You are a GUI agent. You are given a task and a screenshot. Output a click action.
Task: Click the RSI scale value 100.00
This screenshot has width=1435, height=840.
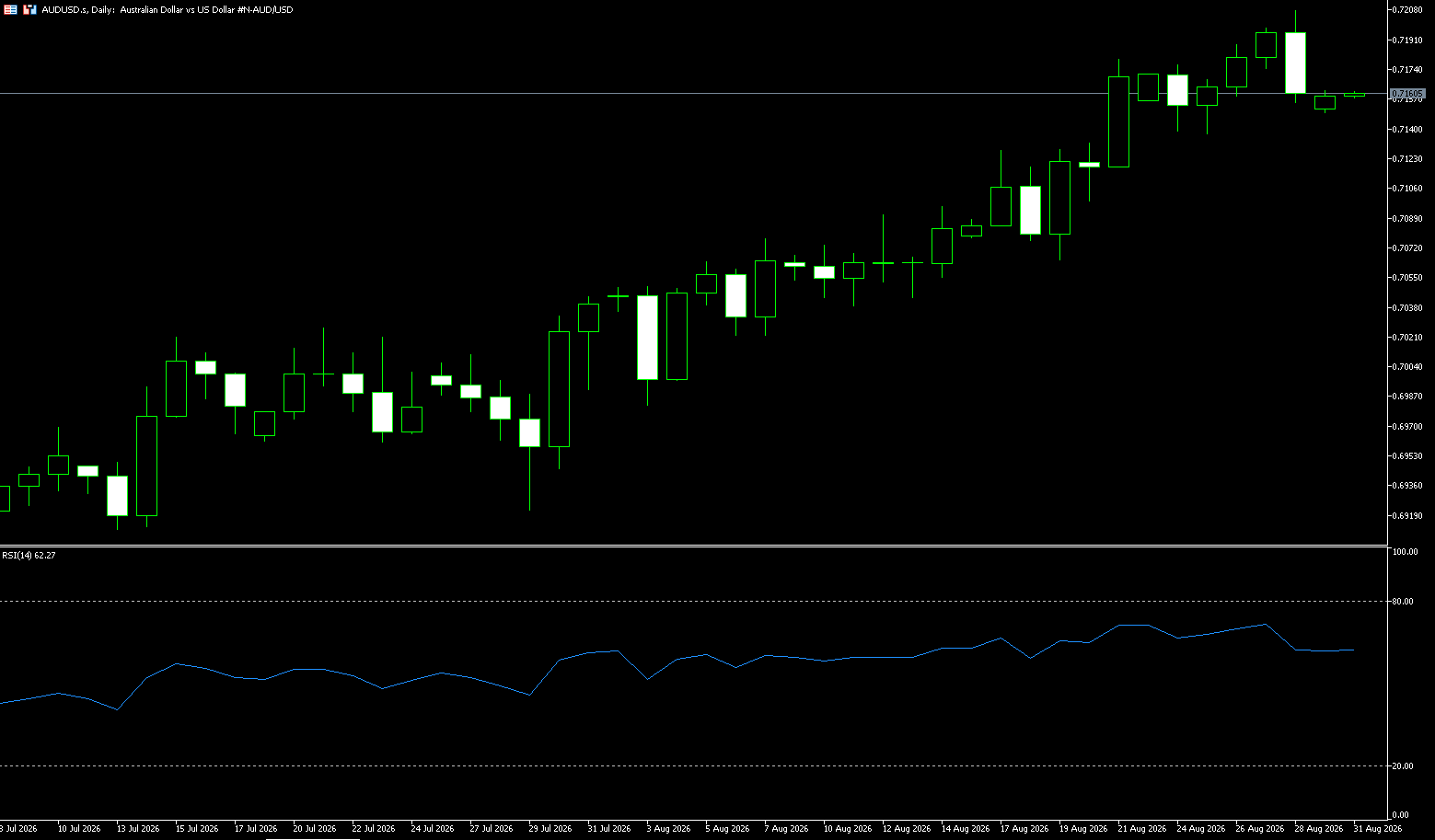1406,552
